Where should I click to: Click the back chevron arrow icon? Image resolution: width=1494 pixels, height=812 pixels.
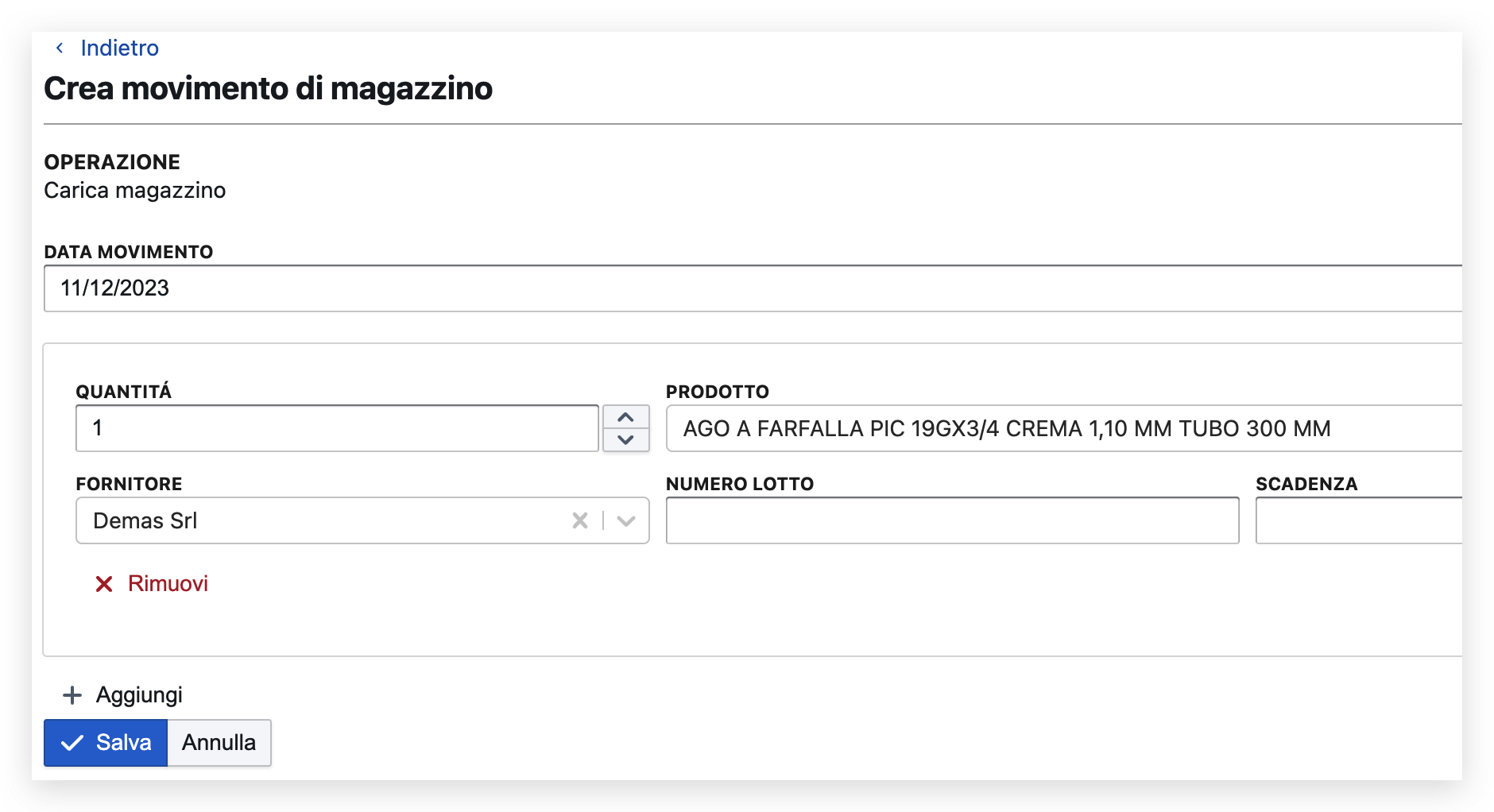60,48
